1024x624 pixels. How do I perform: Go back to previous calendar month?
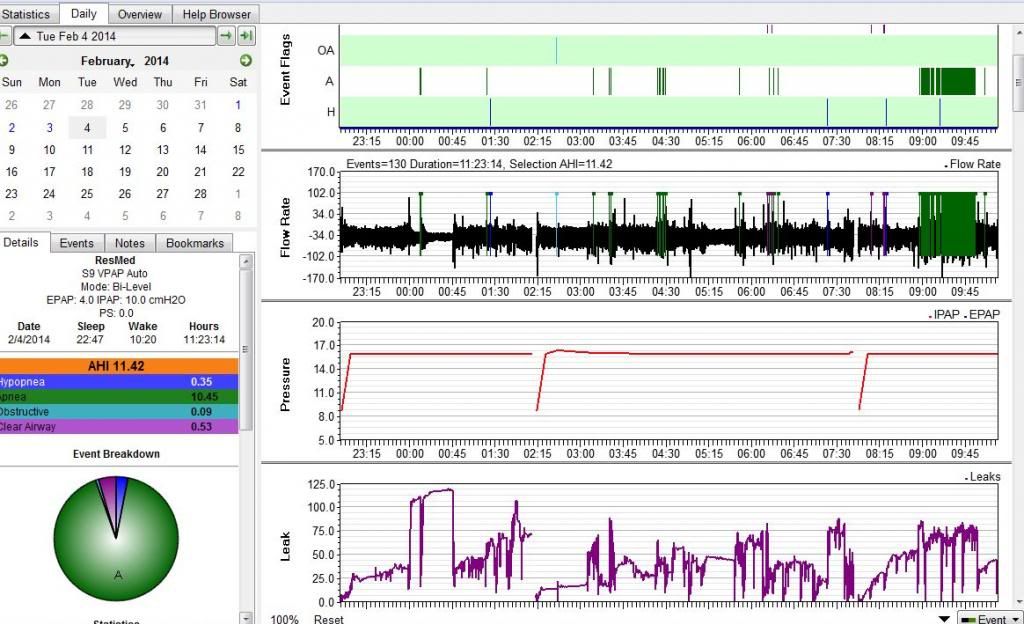click(4, 61)
